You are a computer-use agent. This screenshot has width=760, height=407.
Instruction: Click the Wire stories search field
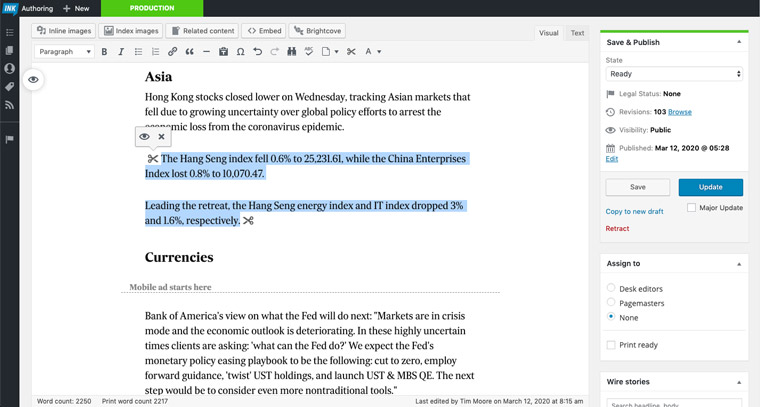click(x=674, y=403)
